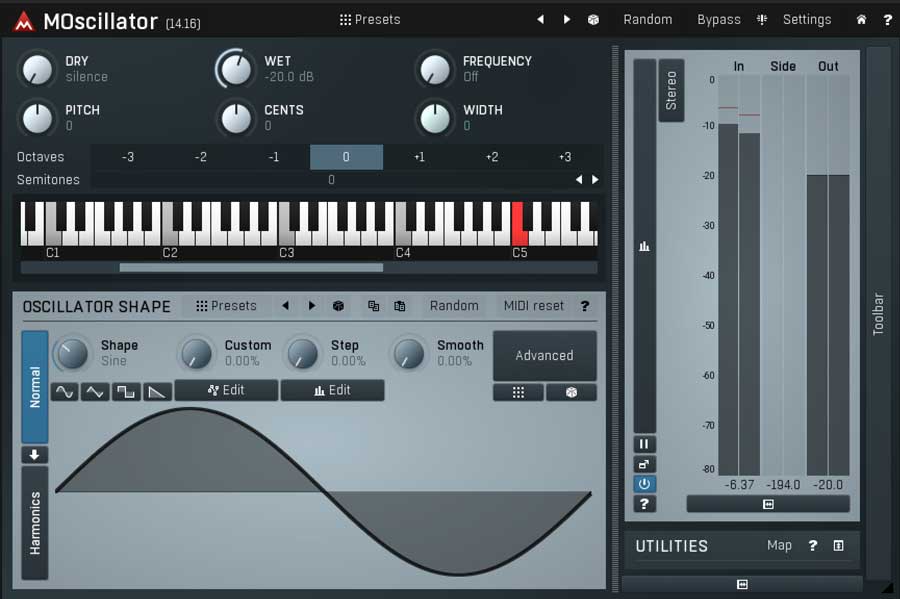Click the icon beside Settings

pyautogui.click(x=762, y=20)
